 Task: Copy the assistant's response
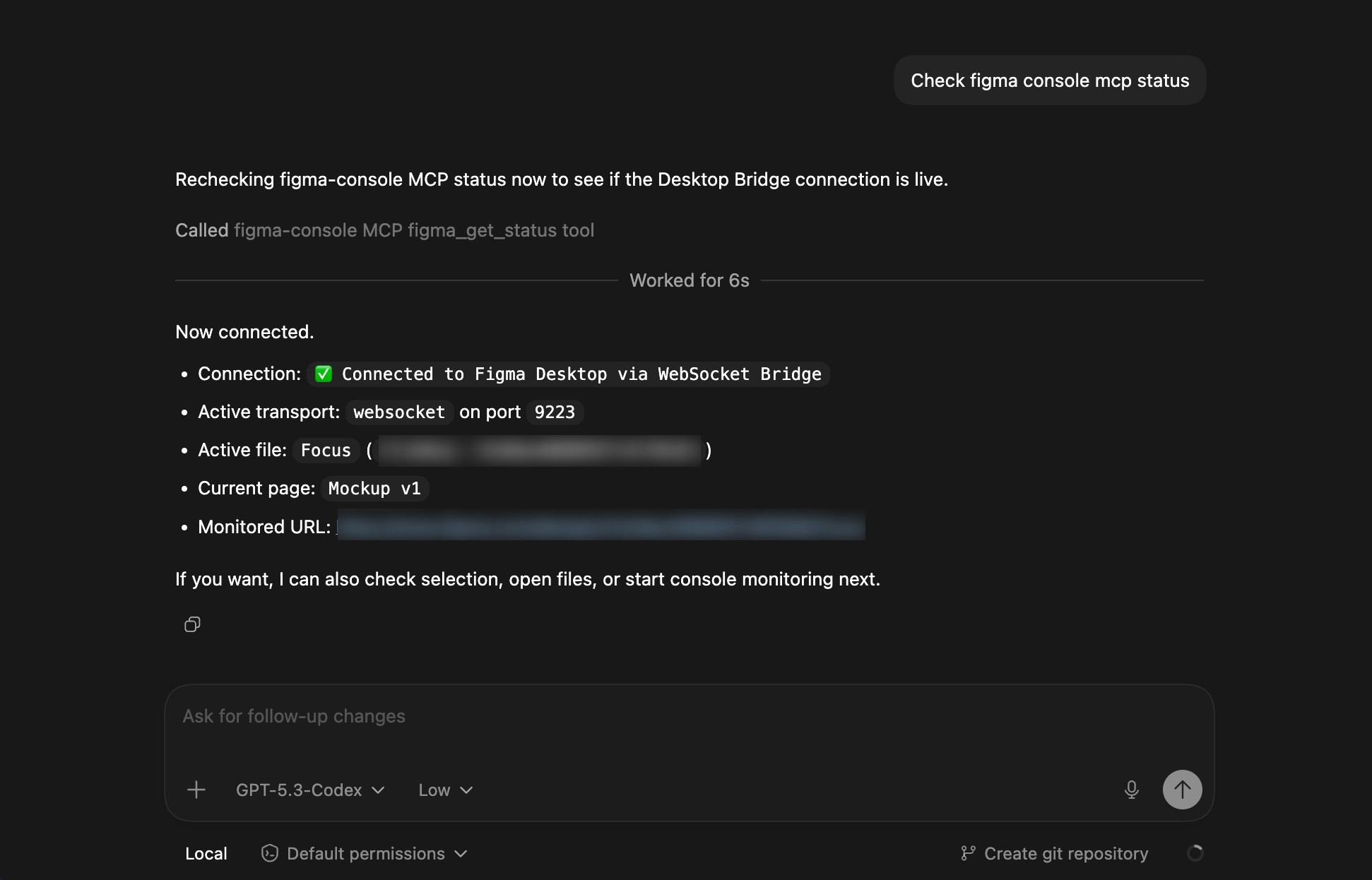tap(191, 624)
